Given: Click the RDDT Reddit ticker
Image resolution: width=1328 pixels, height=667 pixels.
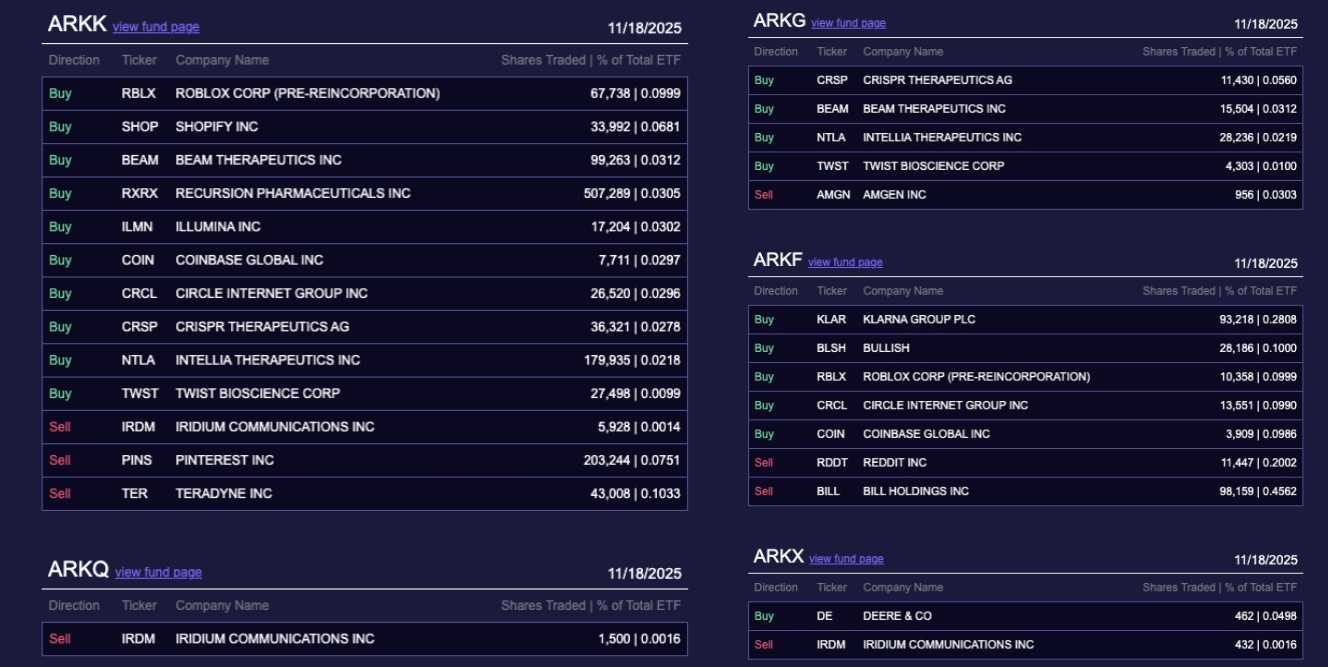Looking at the screenshot, I should click(832, 463).
